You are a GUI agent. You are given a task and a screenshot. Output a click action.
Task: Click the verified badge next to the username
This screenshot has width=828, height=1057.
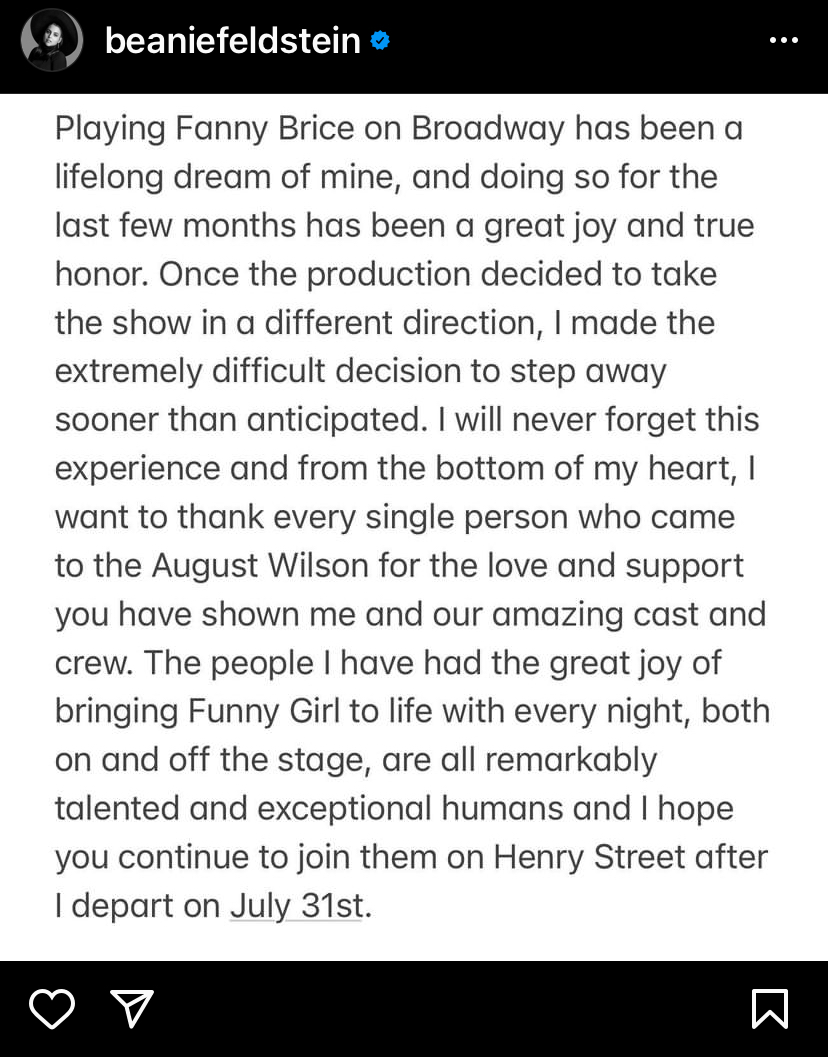(x=379, y=41)
